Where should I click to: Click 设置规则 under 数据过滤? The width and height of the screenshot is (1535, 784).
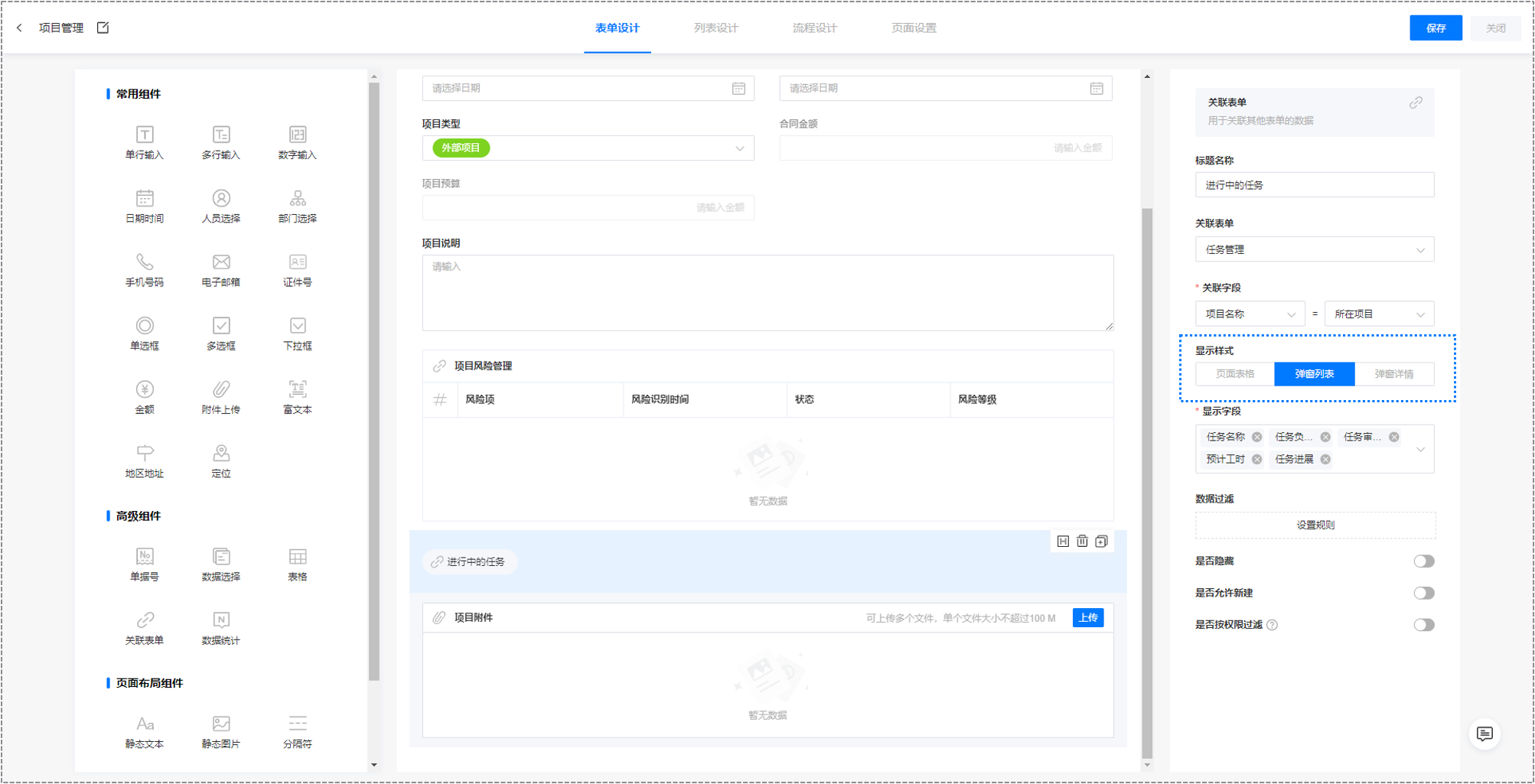[1315, 525]
